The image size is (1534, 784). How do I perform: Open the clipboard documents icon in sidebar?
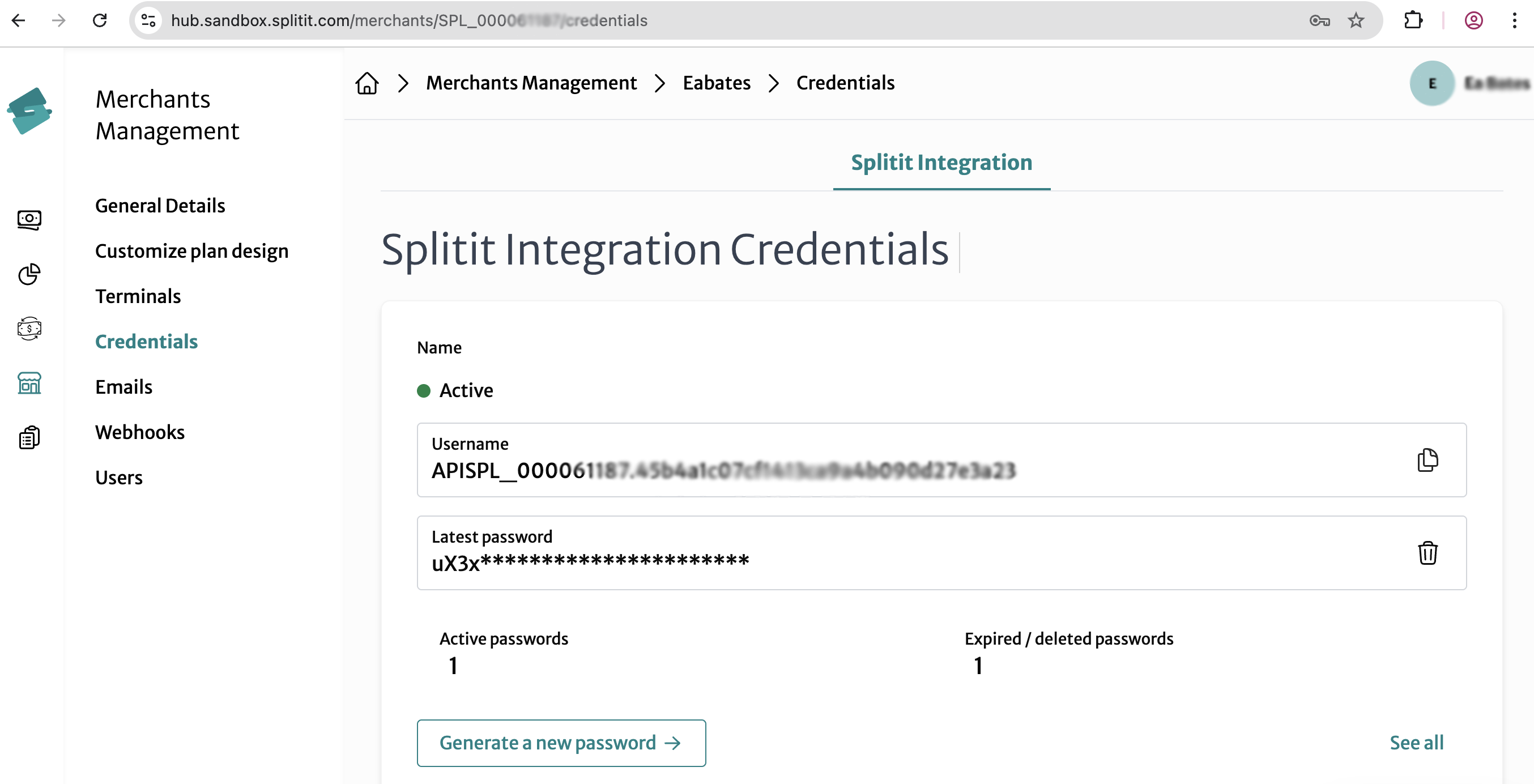[29, 437]
